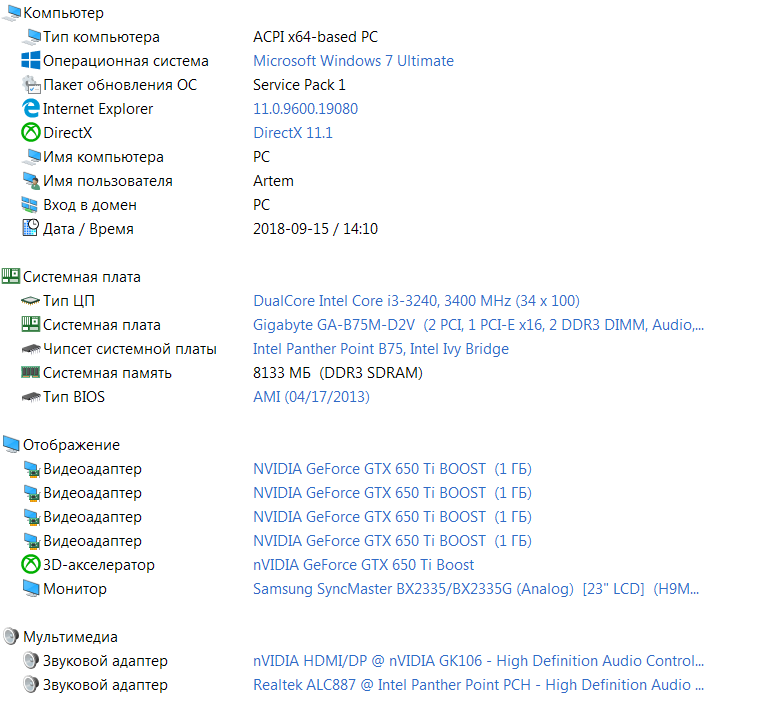Open the Realtek ALC887 sound adapter link
This screenshot has height=701, width=767.
point(478,685)
